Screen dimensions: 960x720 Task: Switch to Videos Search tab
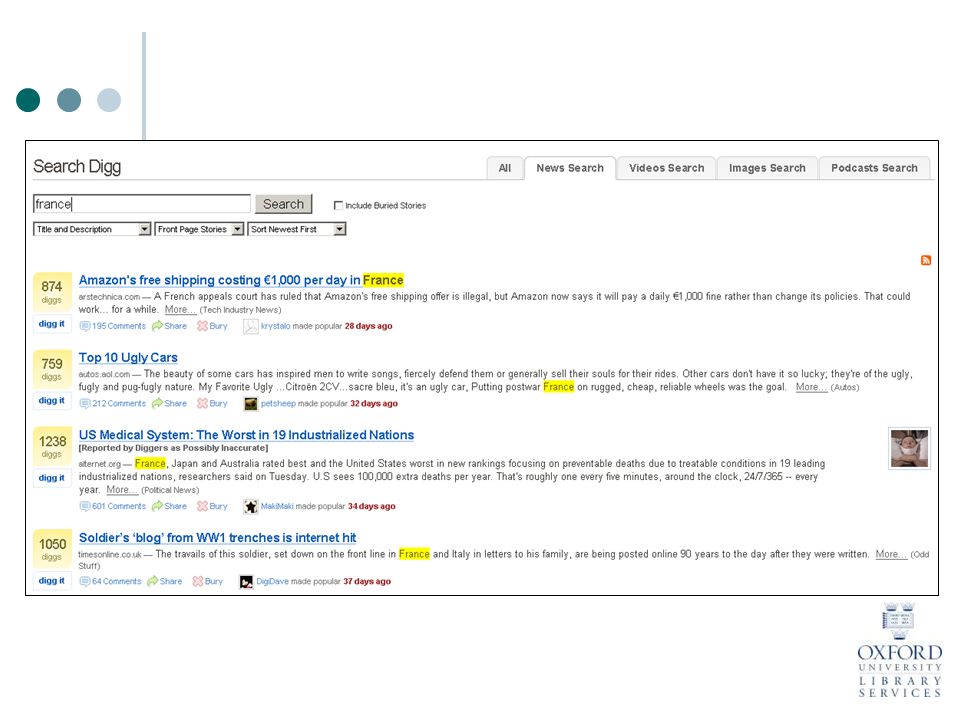pyautogui.click(x=667, y=168)
